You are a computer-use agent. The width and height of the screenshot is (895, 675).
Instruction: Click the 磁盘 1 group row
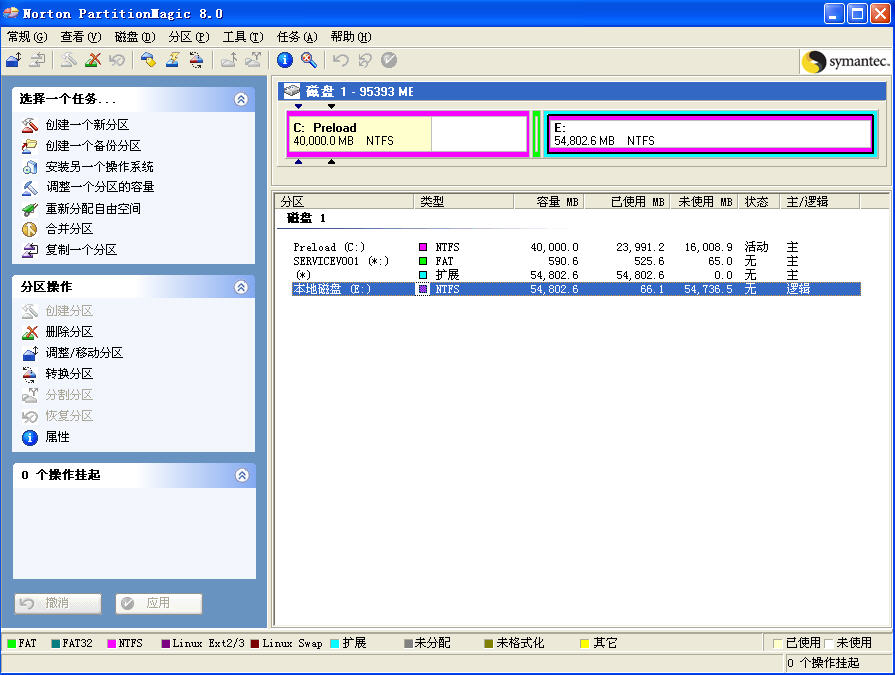pyautogui.click(x=307, y=218)
